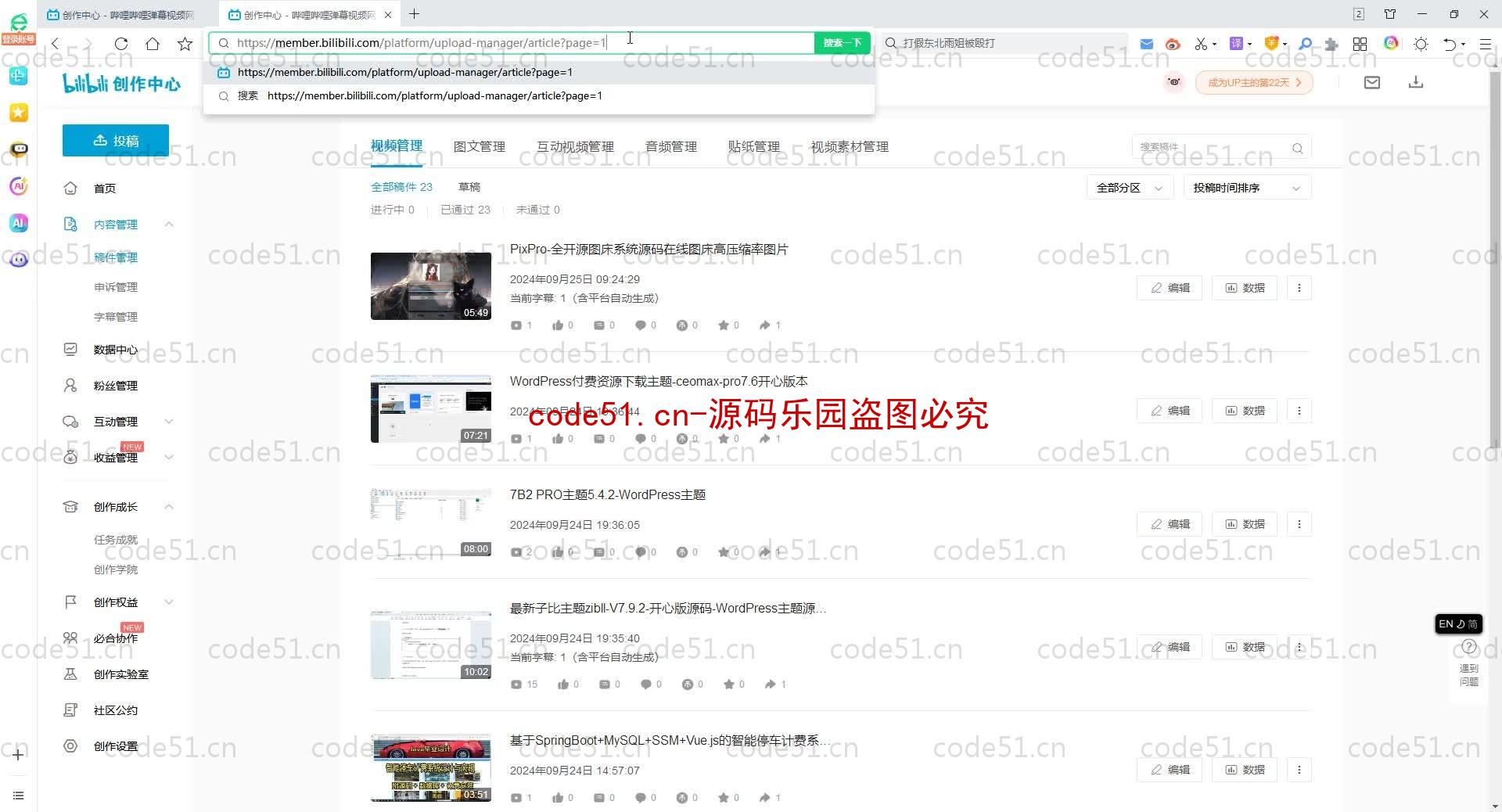Collapse the 内容管理 section
The width and height of the screenshot is (1502, 812).
pos(169,225)
